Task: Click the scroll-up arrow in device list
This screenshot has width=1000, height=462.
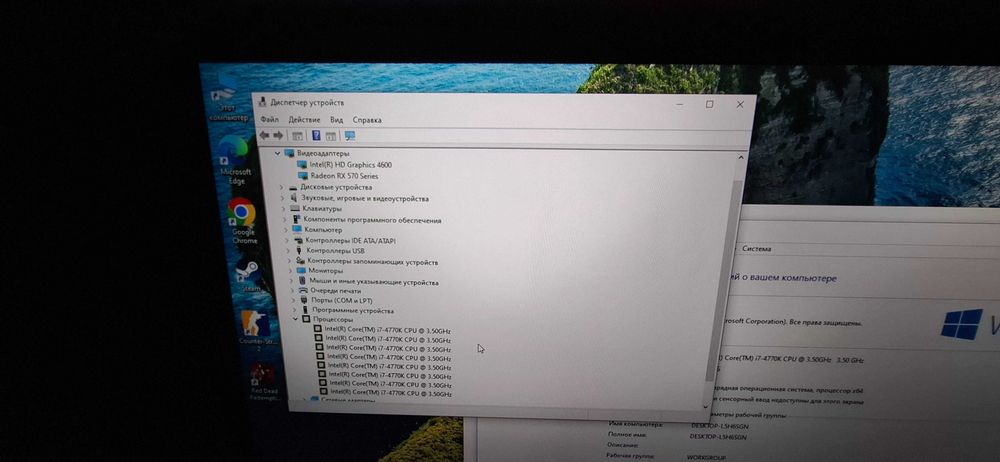Action: click(740, 157)
